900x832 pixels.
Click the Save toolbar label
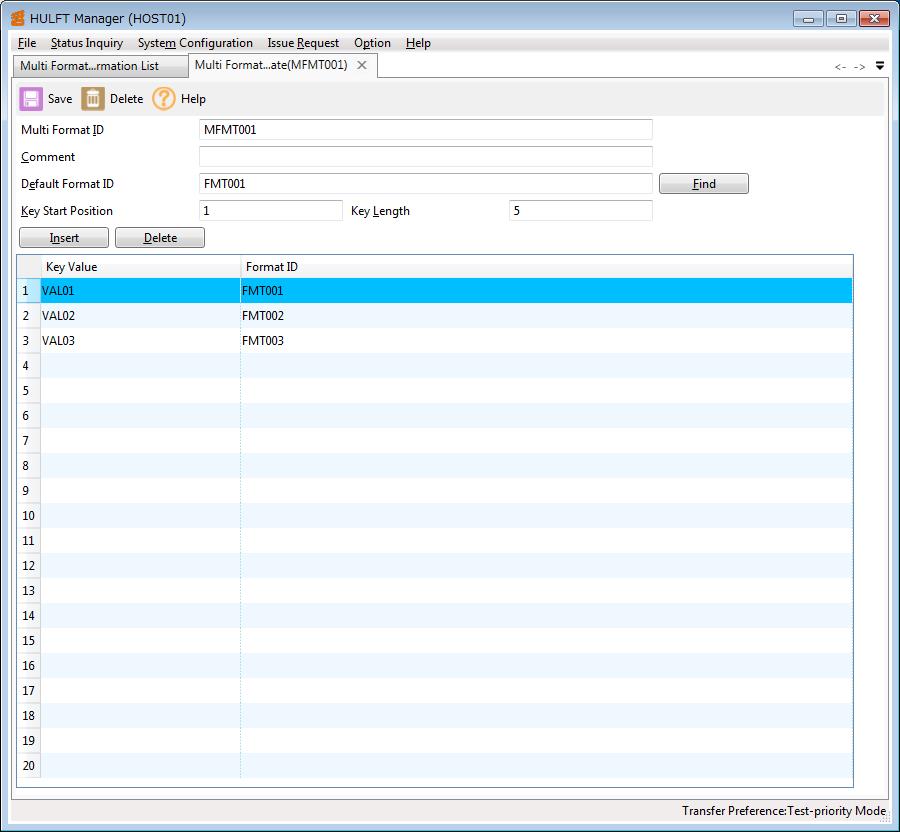[60, 99]
